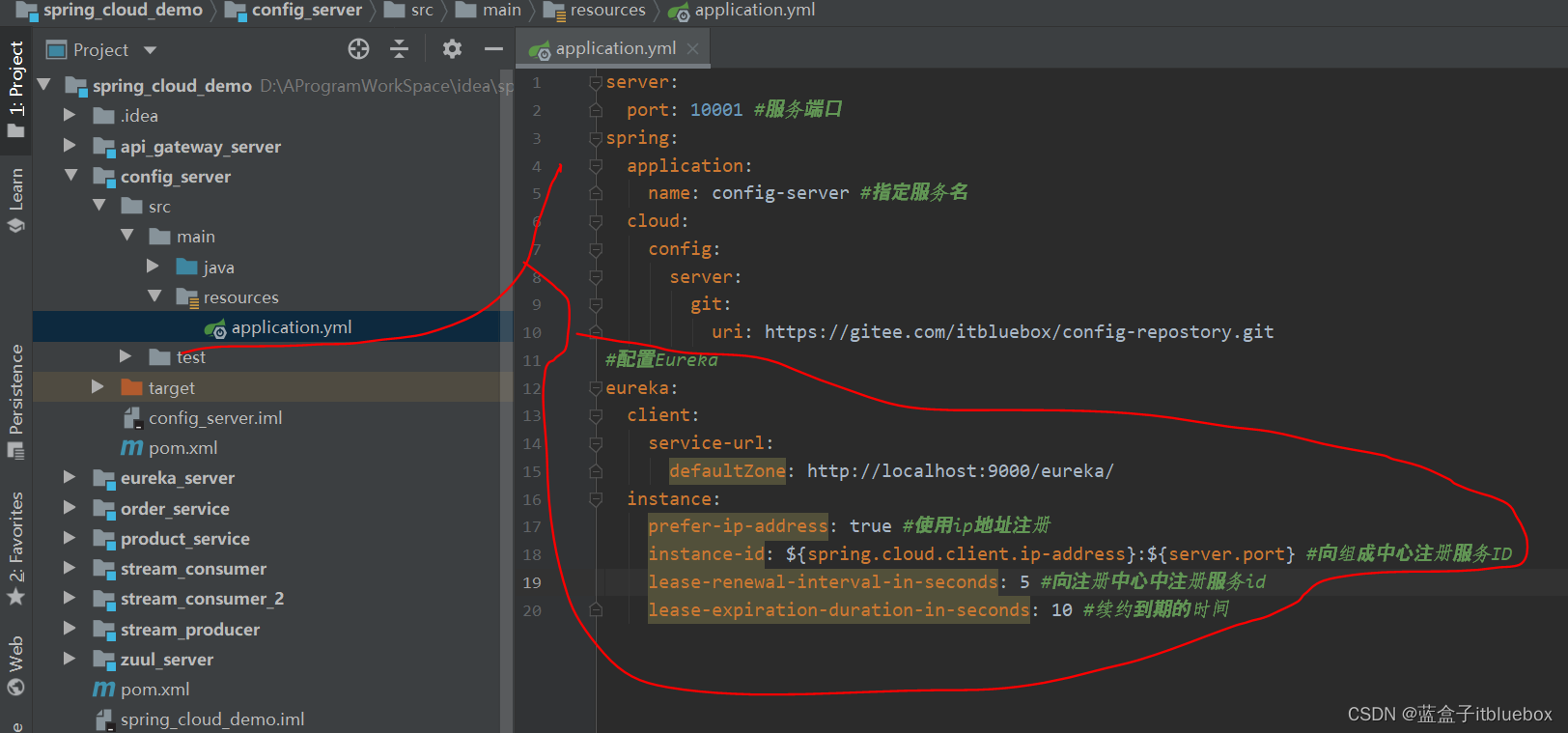
Task: Fold the spring block at line 3
Action: pyautogui.click(x=596, y=138)
